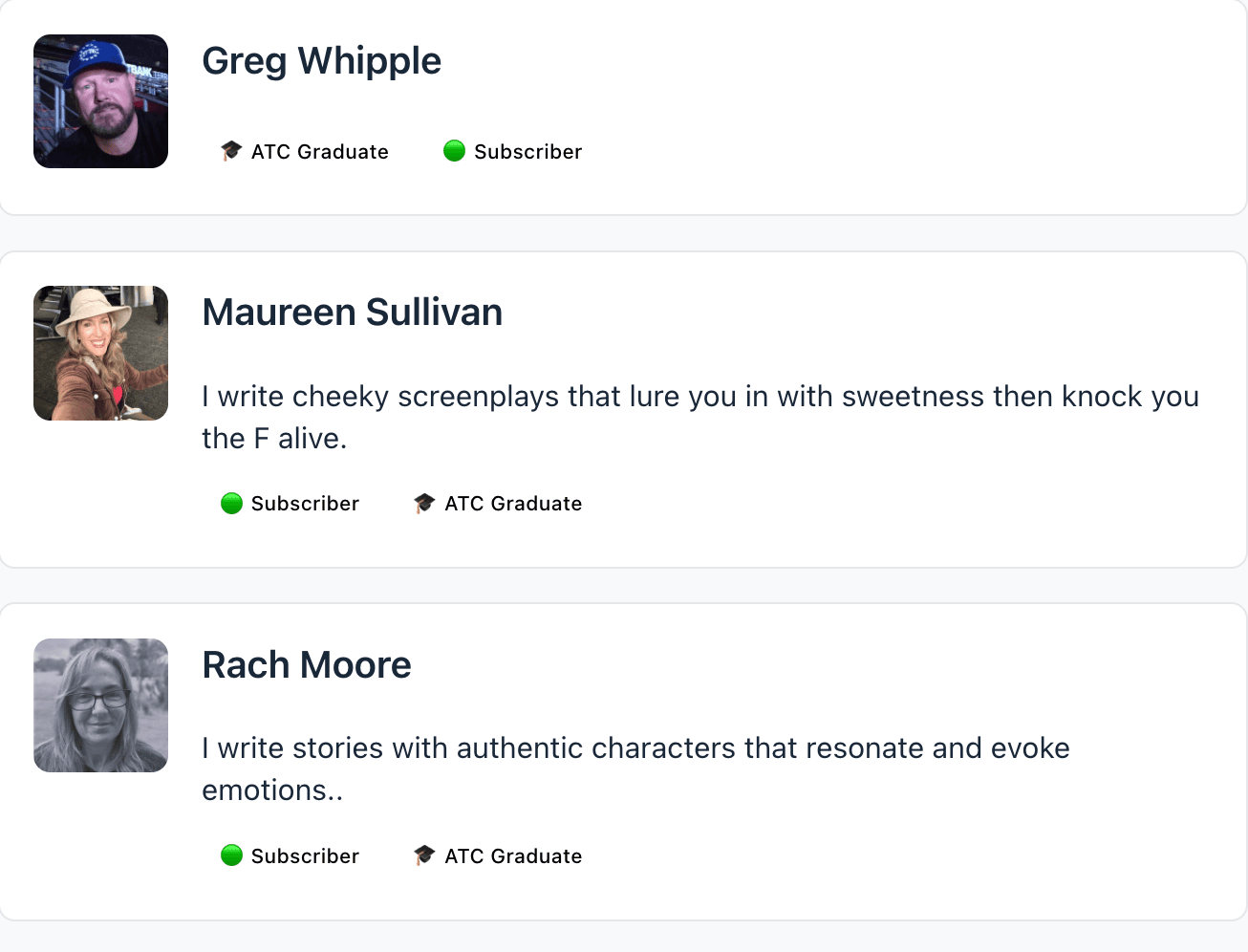Select Maureen Sullivan's ATC Graduate badge label
This screenshot has width=1248, height=952.
(513, 504)
